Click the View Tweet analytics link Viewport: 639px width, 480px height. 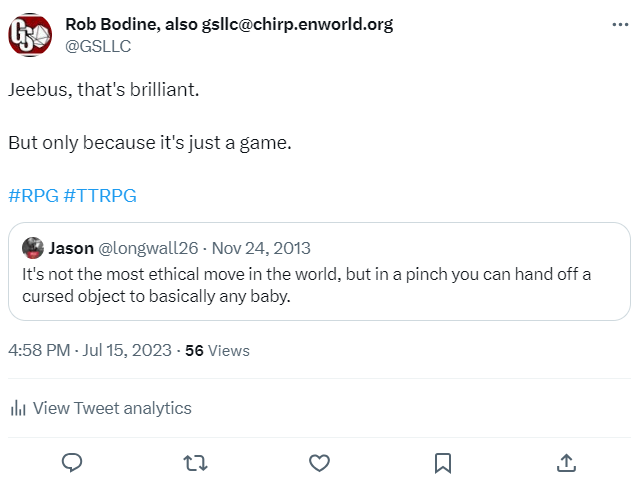(112, 408)
